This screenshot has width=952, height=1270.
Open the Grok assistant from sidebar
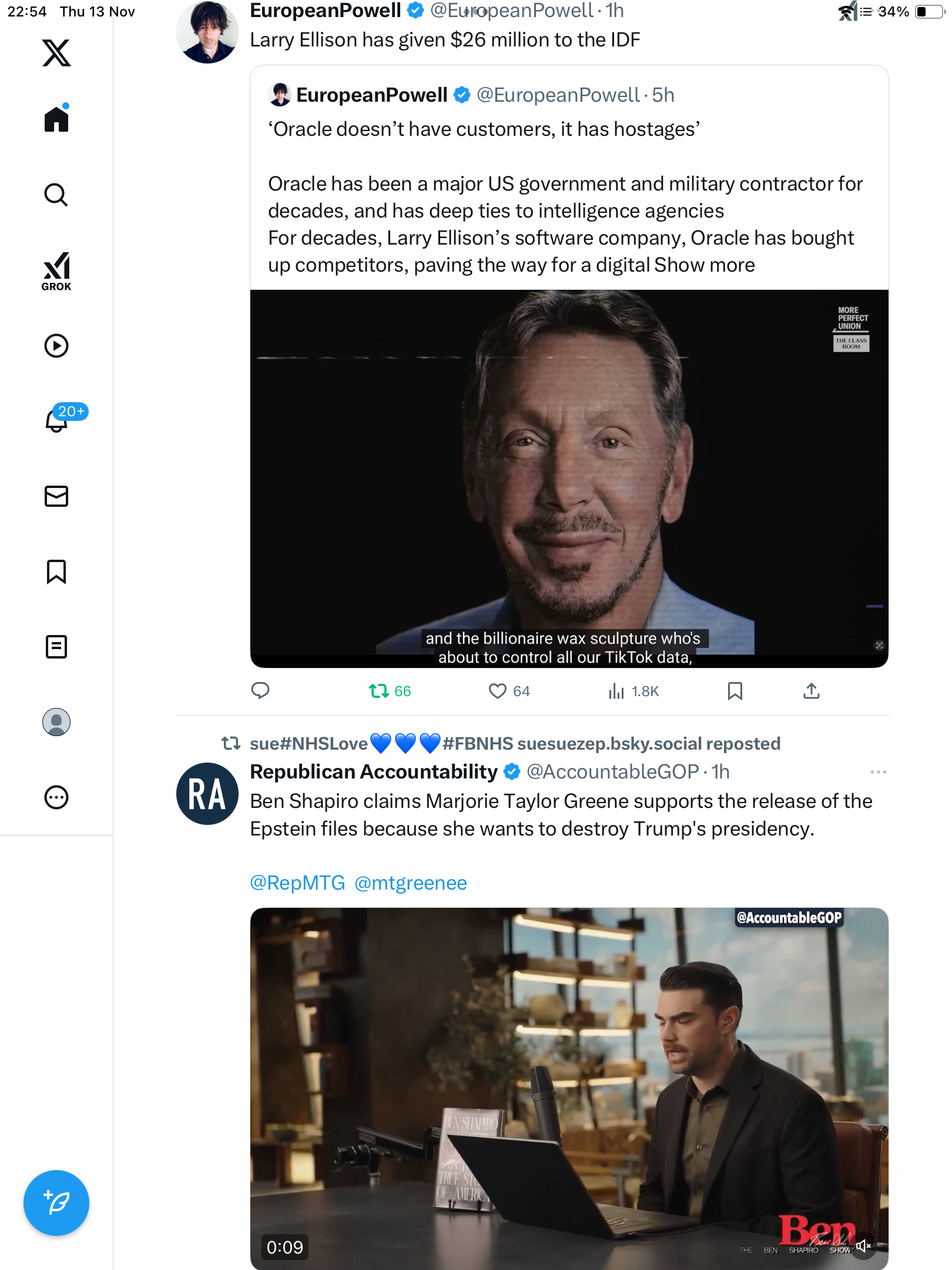56,272
